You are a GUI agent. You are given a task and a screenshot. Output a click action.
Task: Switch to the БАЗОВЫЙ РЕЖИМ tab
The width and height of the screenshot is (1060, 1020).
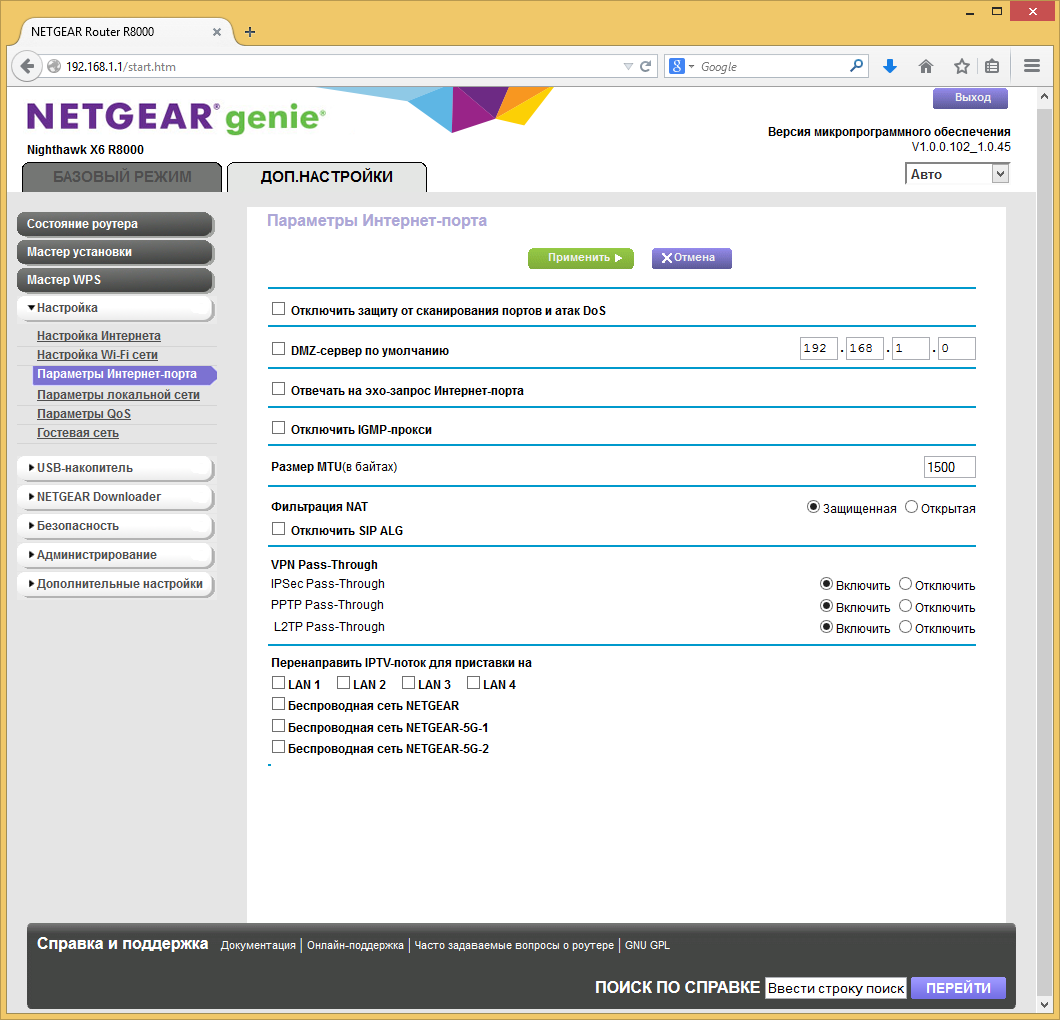122,177
